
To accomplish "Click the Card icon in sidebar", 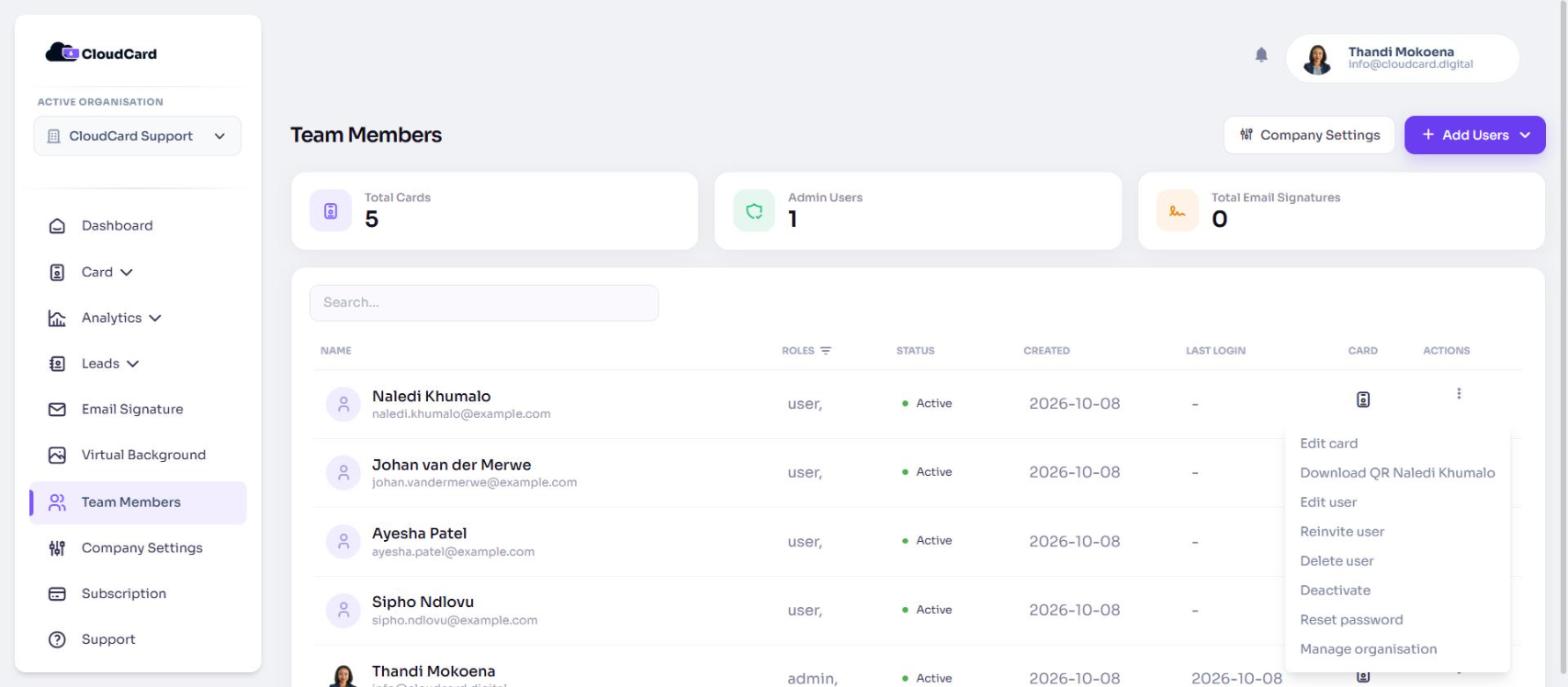I will [57, 272].
